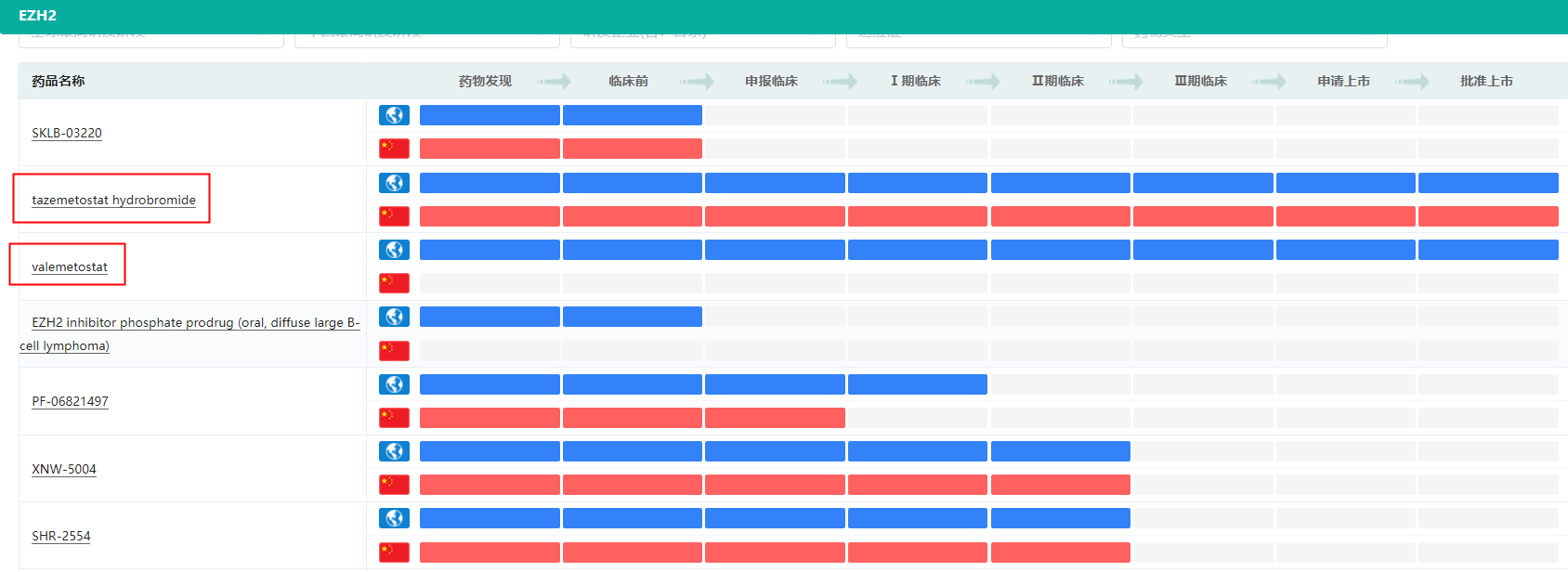Screen dimensions: 1568x572
Task: Click globe icon for EZH2 inhibitor phosphate prodrug
Action: pyautogui.click(x=394, y=317)
